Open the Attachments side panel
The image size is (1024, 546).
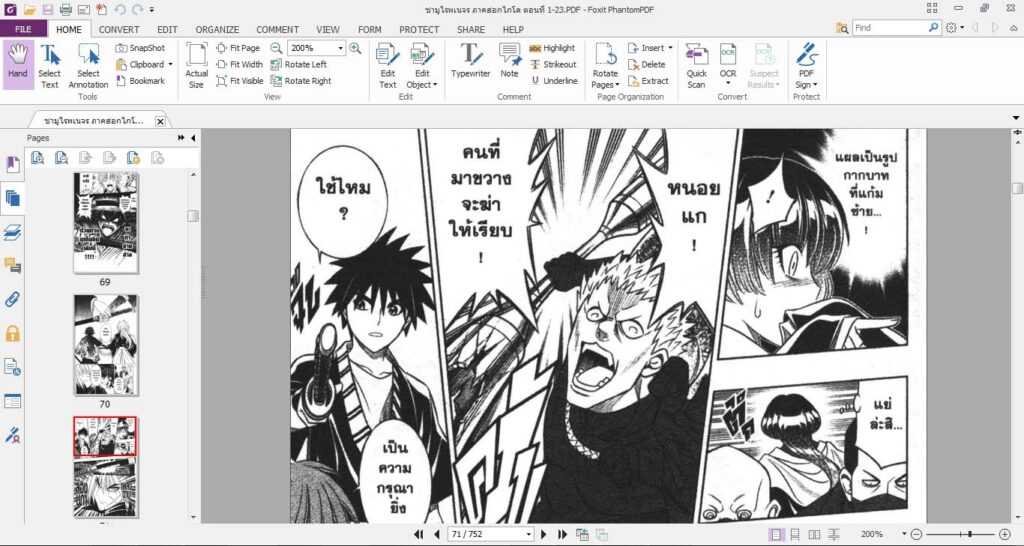[x=12, y=300]
